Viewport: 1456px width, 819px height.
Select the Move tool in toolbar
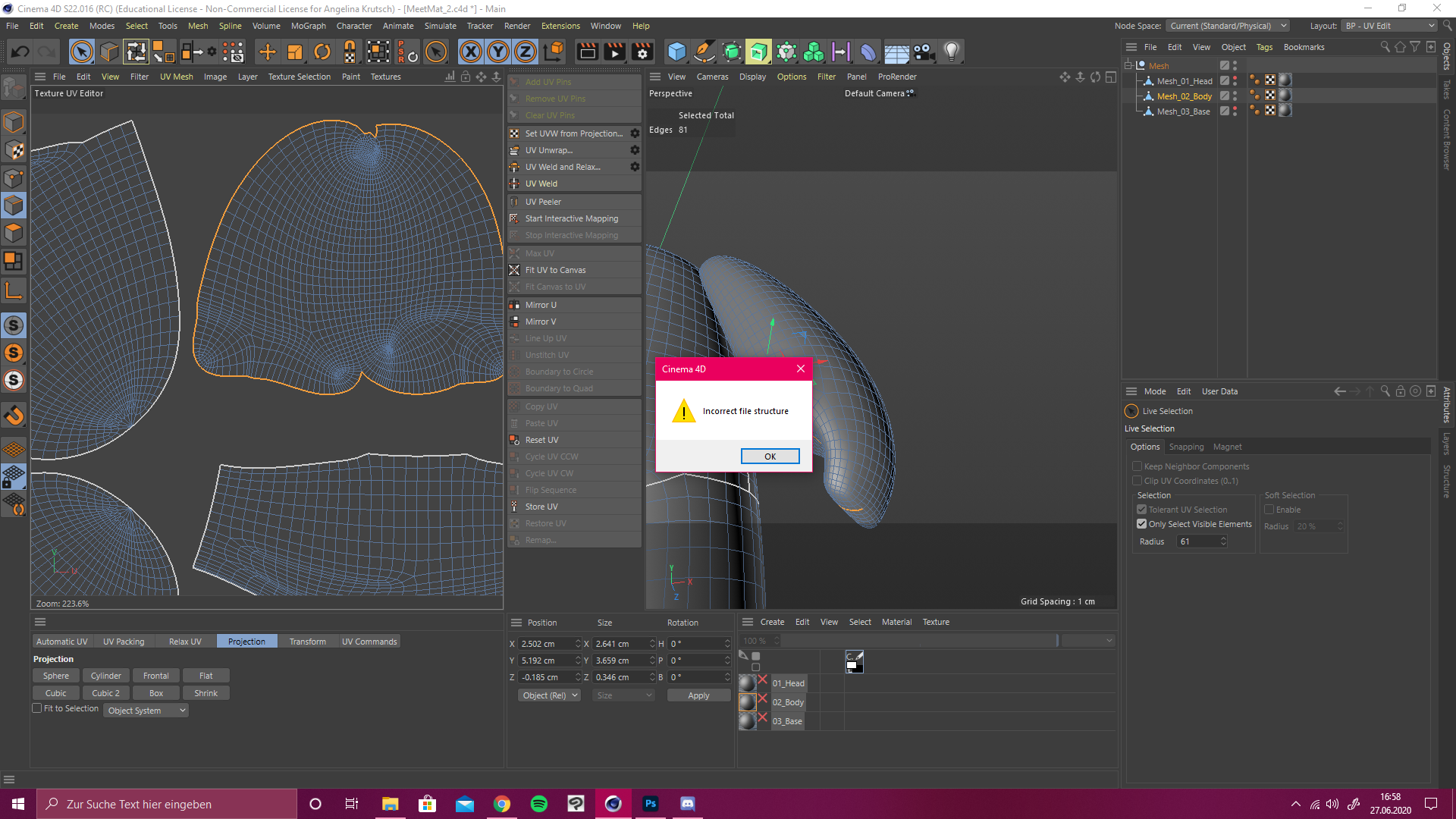click(267, 52)
